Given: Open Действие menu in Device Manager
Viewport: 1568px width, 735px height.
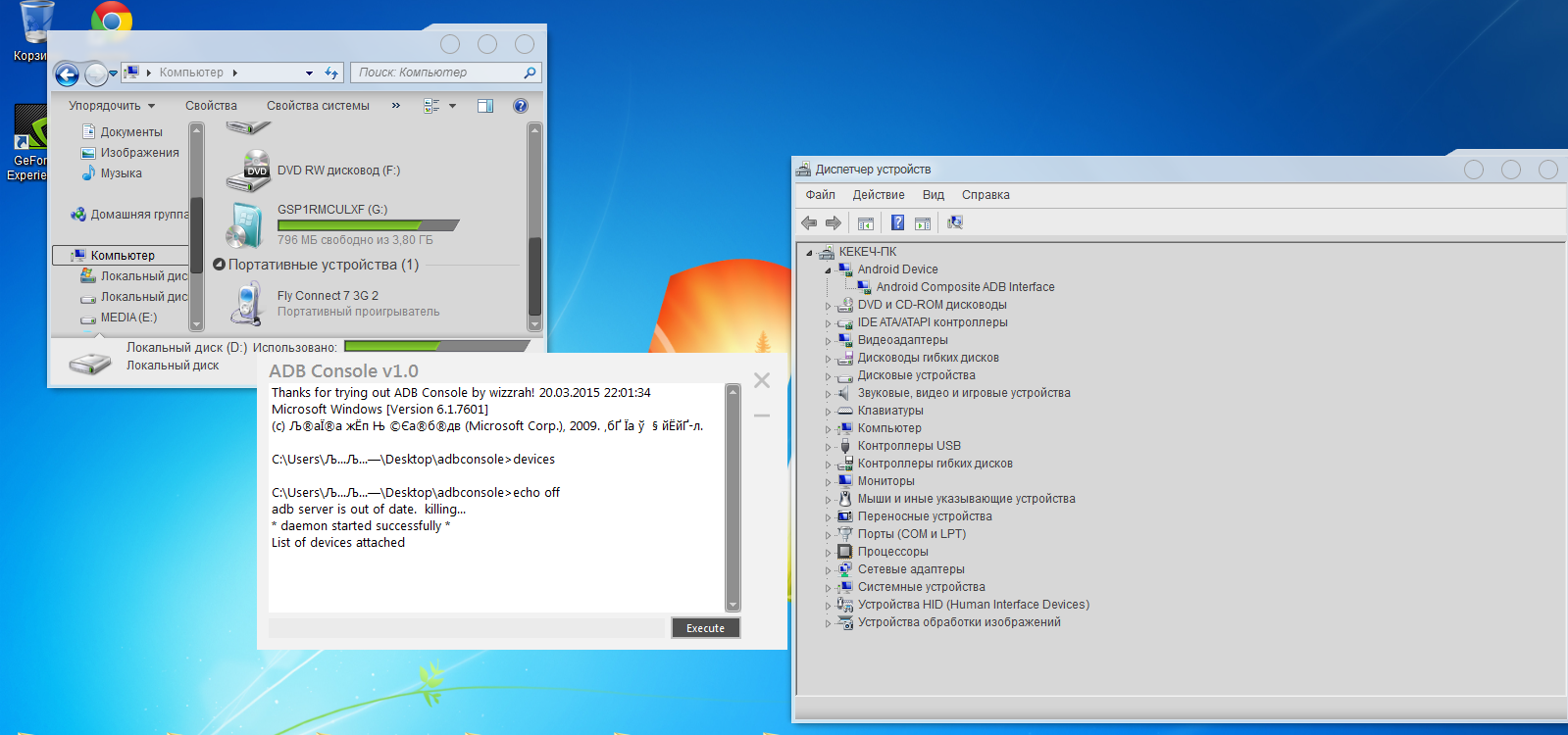Looking at the screenshot, I should [x=878, y=195].
